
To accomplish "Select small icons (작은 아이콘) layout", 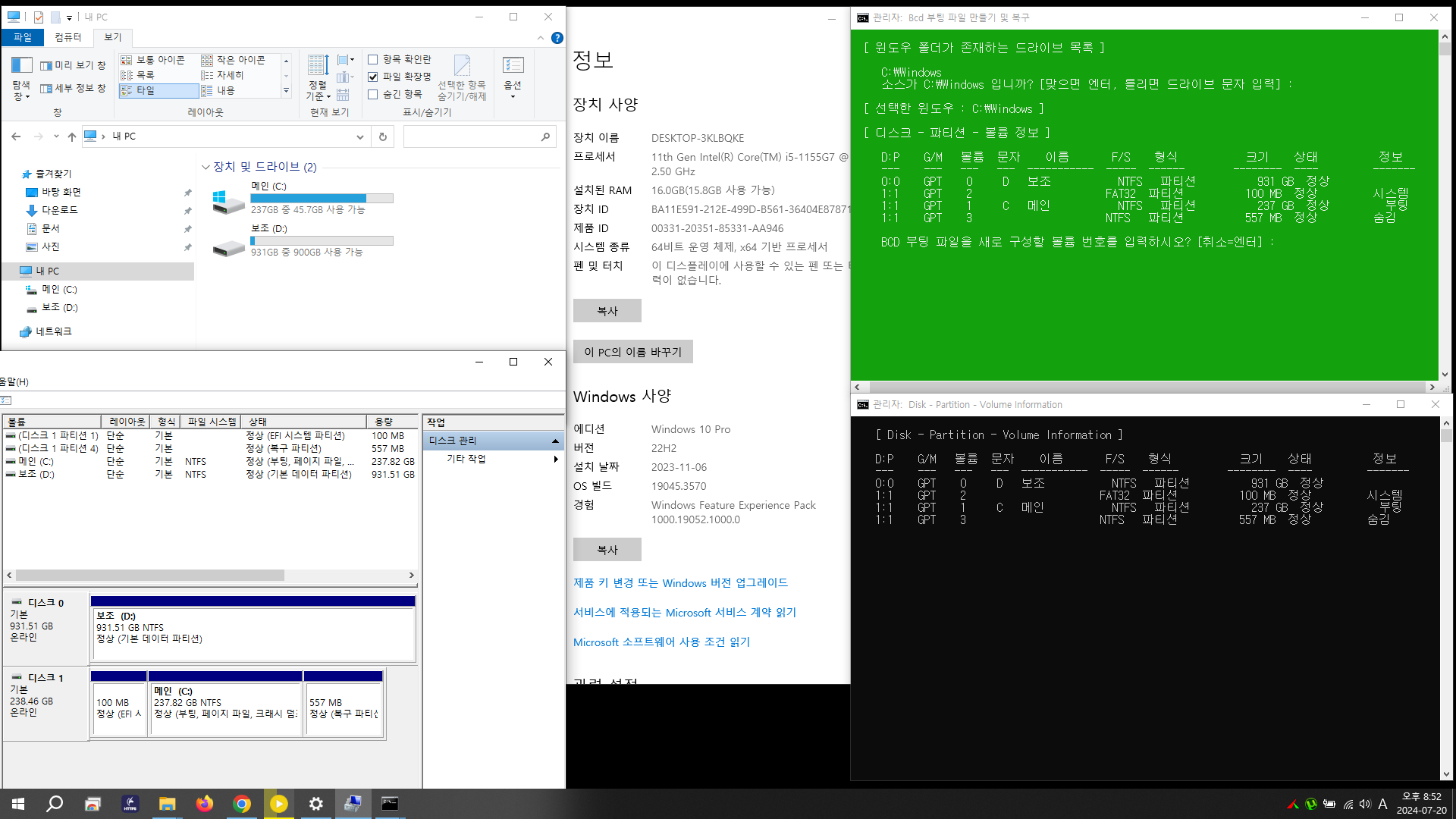I will (x=234, y=60).
